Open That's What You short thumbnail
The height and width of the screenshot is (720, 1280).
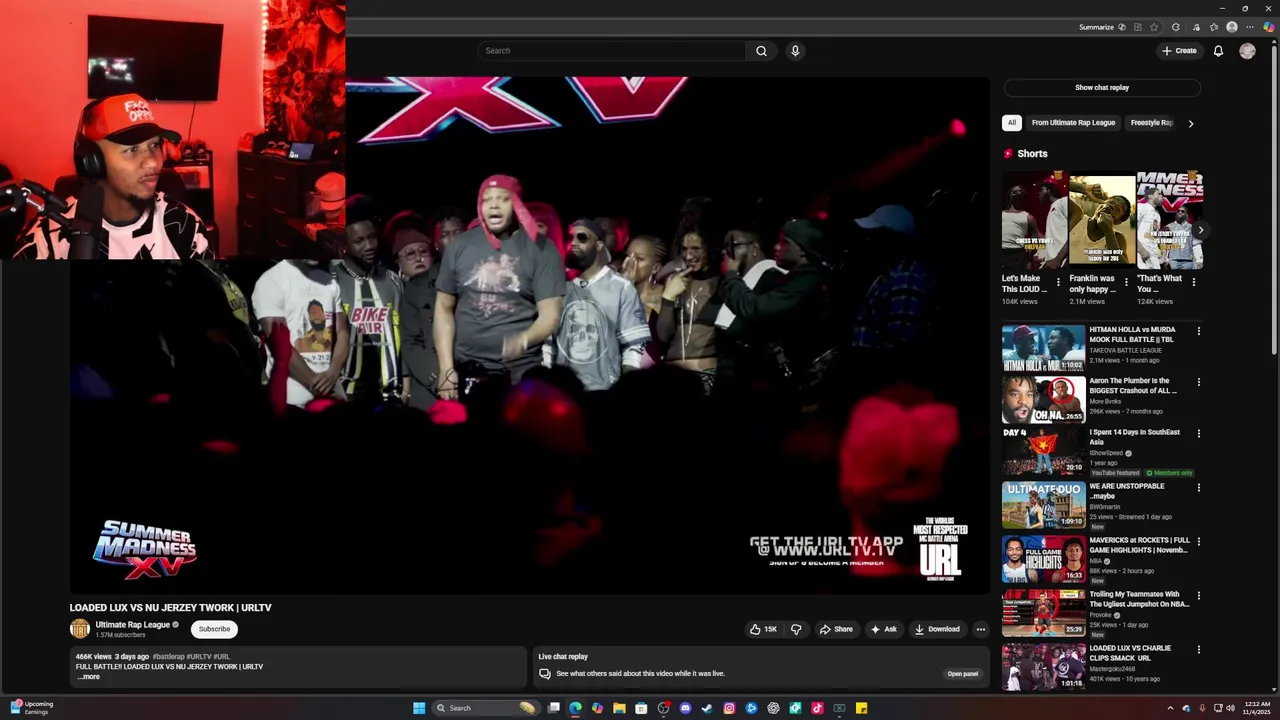tap(1169, 220)
